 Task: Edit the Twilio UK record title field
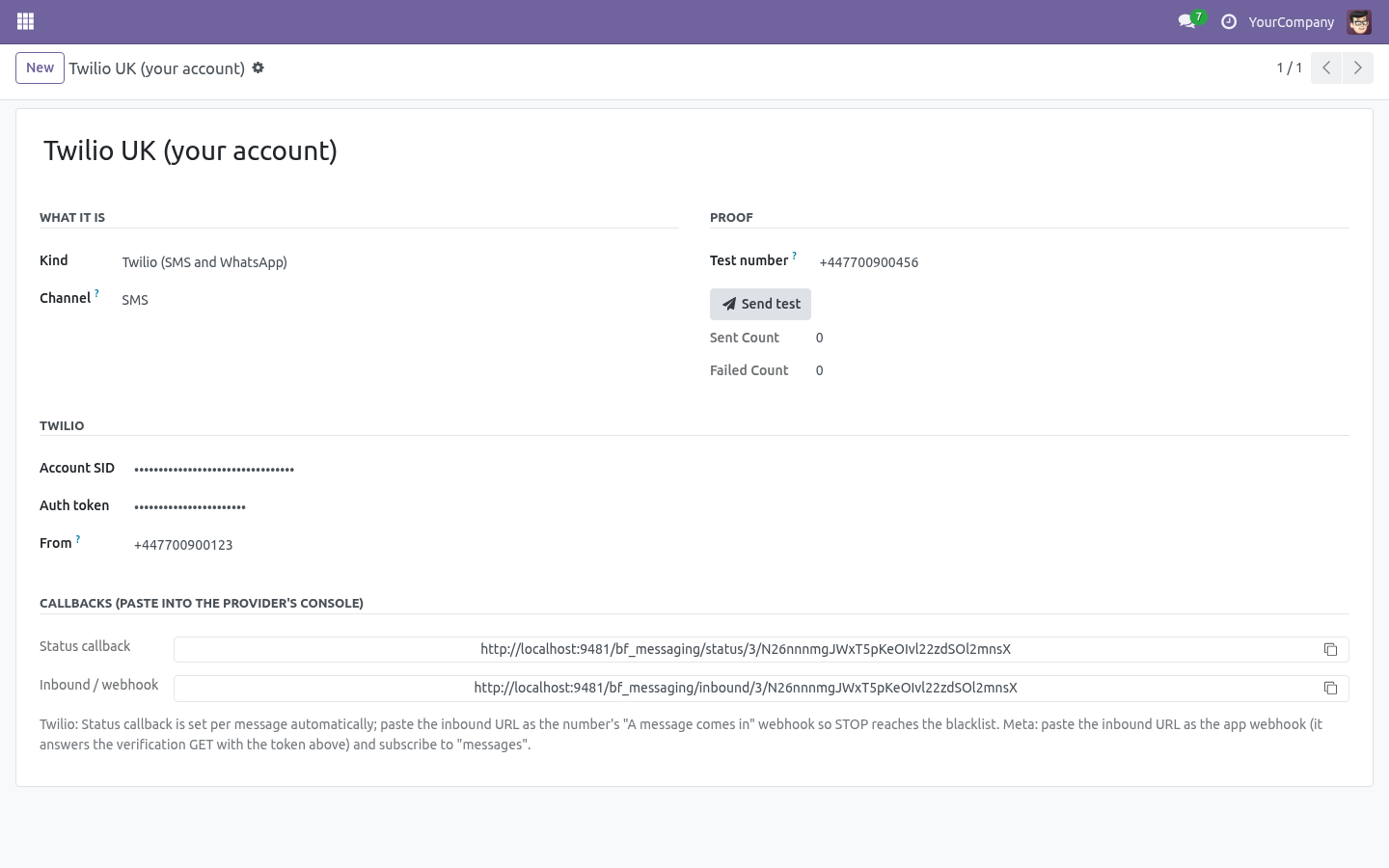click(x=694, y=150)
